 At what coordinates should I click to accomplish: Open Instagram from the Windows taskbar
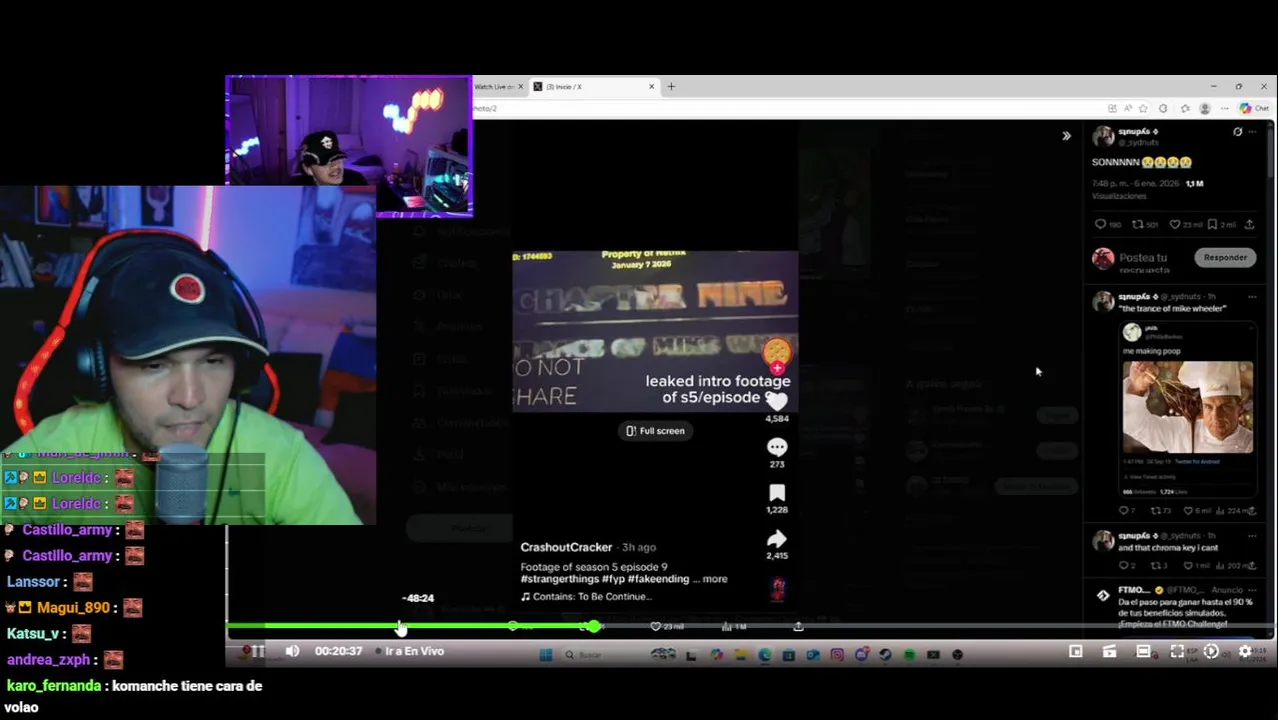[837, 655]
